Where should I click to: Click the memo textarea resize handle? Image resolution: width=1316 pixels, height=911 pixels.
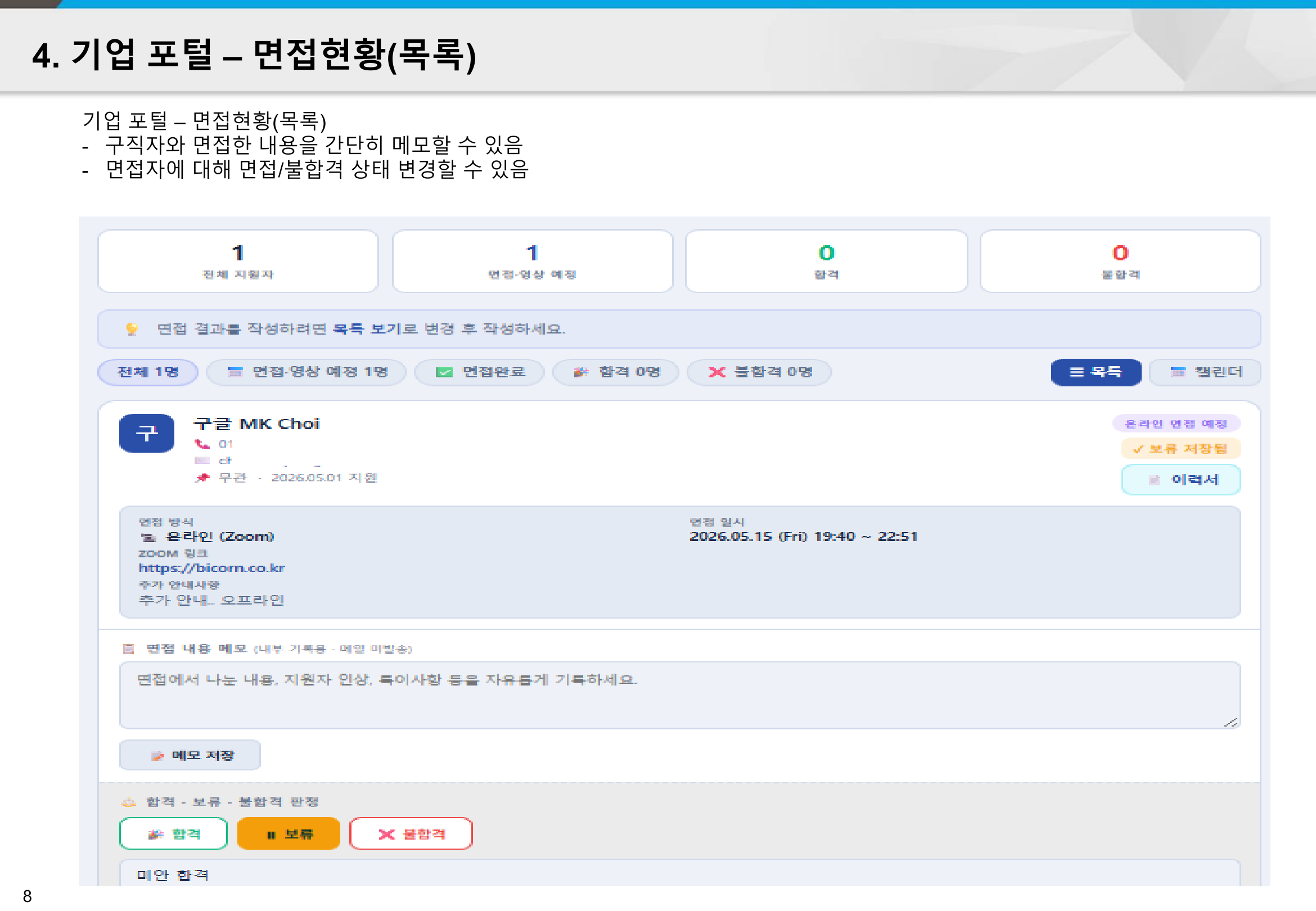(x=1231, y=722)
